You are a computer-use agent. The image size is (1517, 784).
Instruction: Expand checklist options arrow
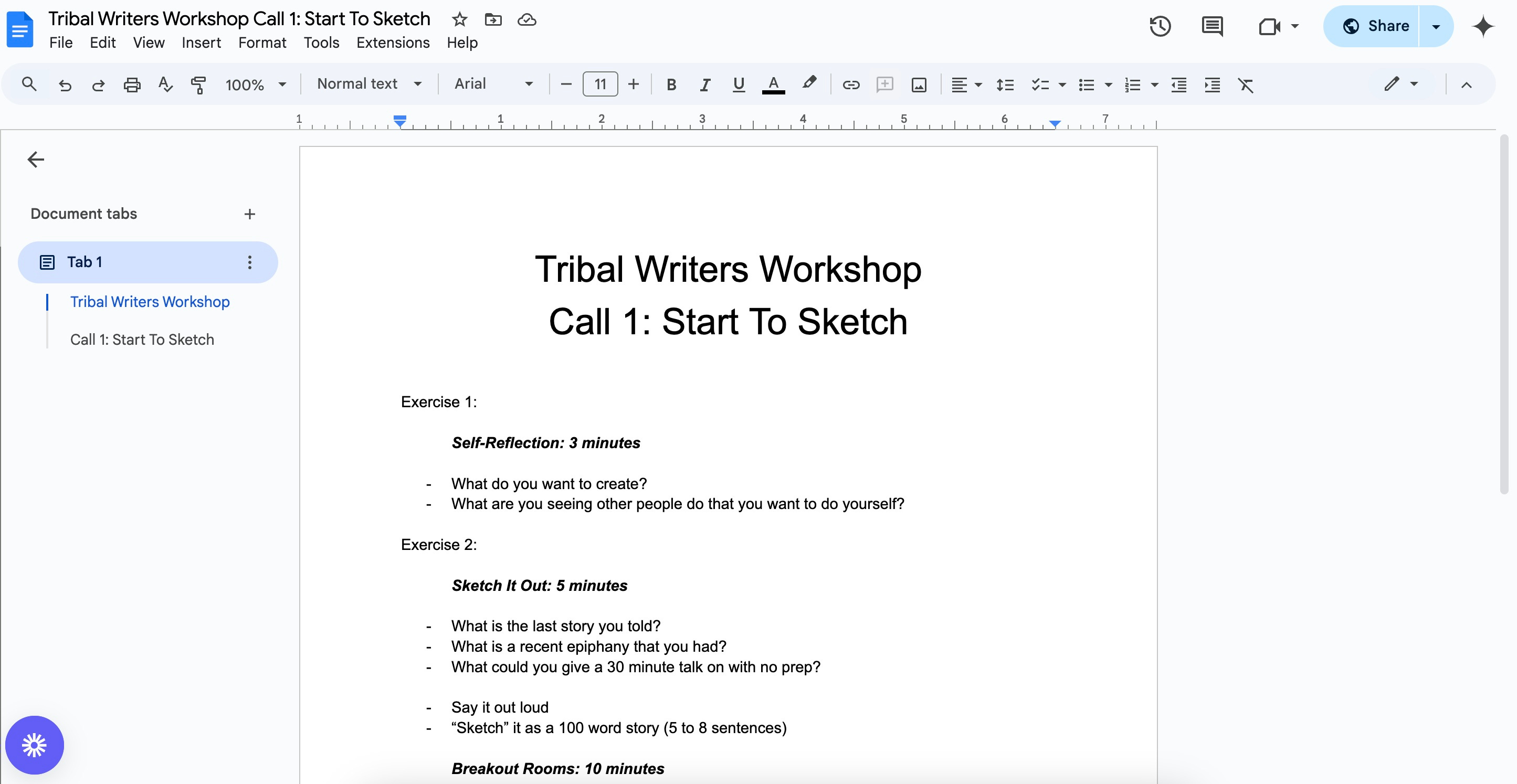[1062, 85]
